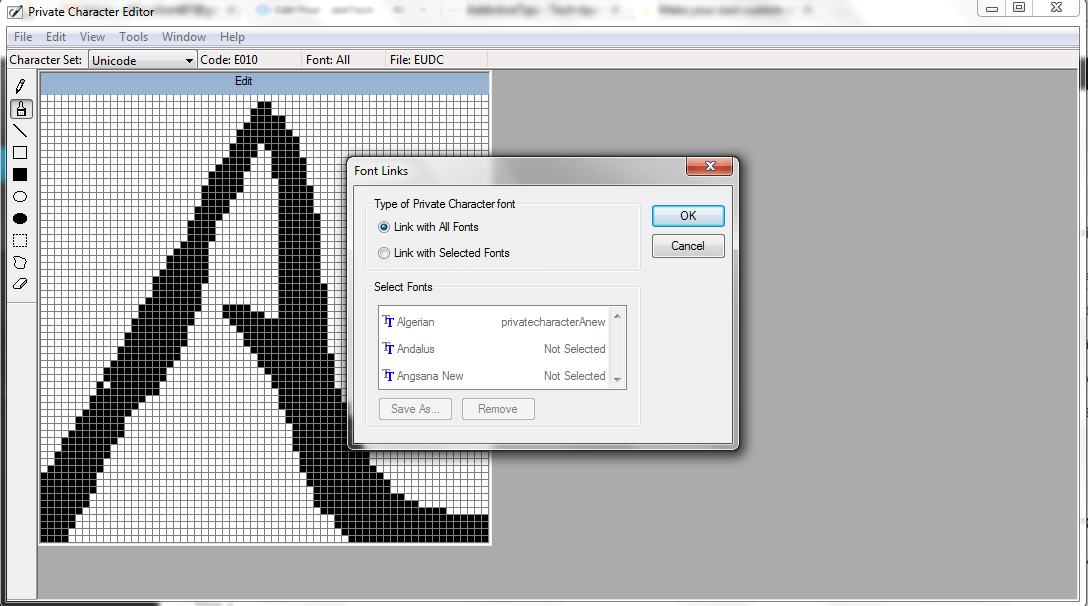The height and width of the screenshot is (606, 1088).
Task: Open the Edit menu
Action: 56,37
